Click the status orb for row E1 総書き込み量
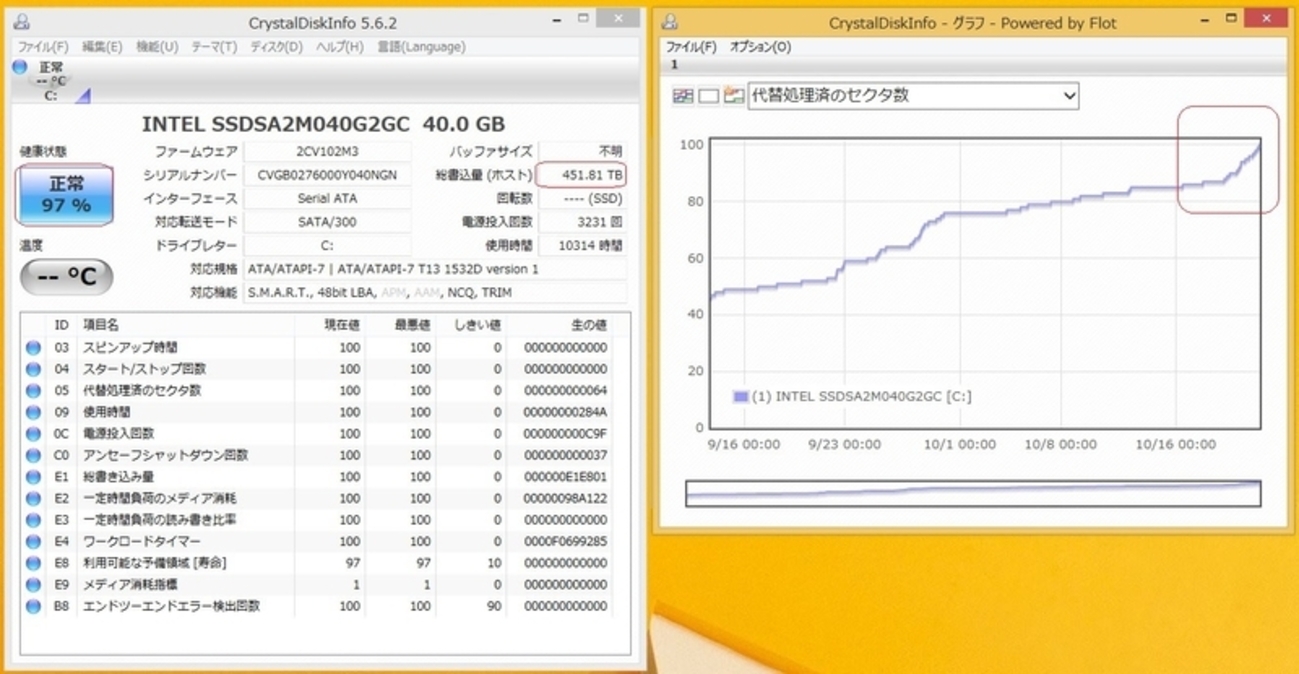Image resolution: width=1299 pixels, height=674 pixels. (x=33, y=477)
